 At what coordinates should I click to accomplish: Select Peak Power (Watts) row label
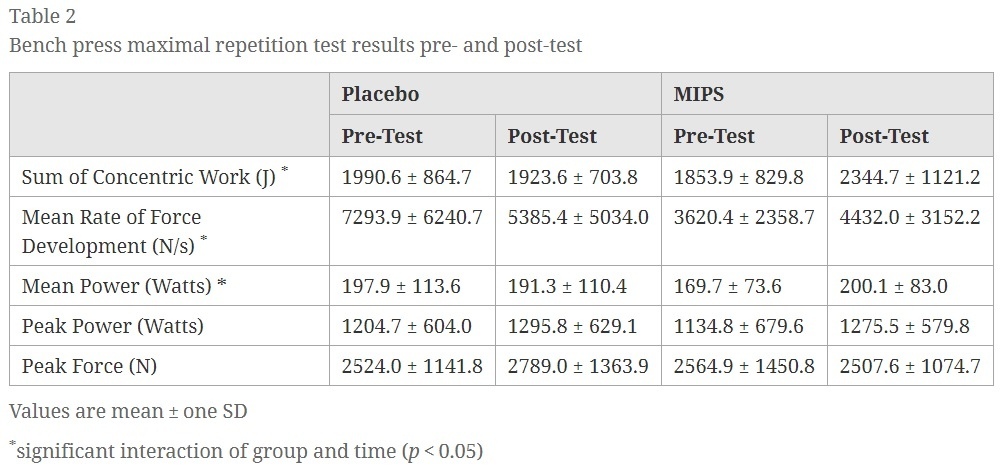113,326
